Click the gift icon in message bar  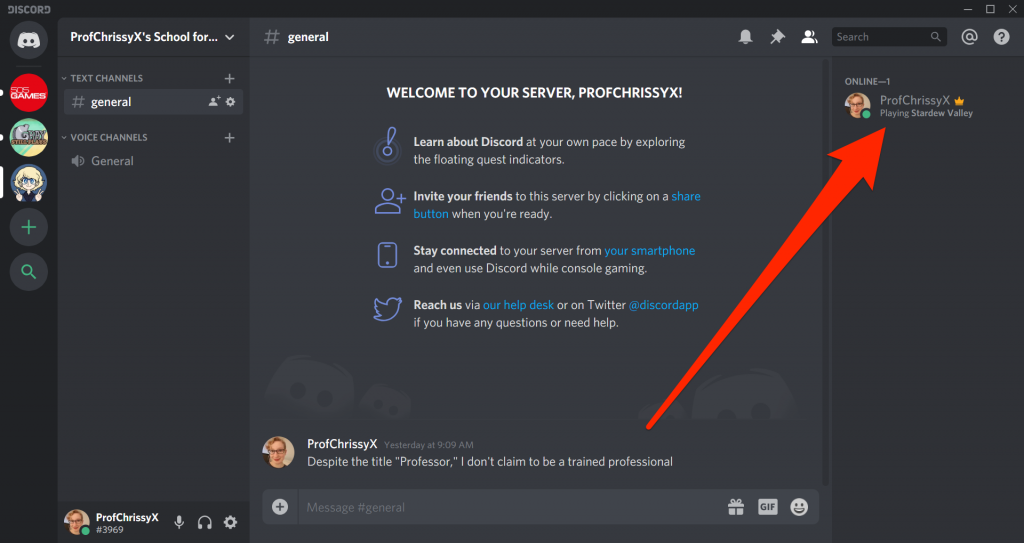click(x=735, y=507)
